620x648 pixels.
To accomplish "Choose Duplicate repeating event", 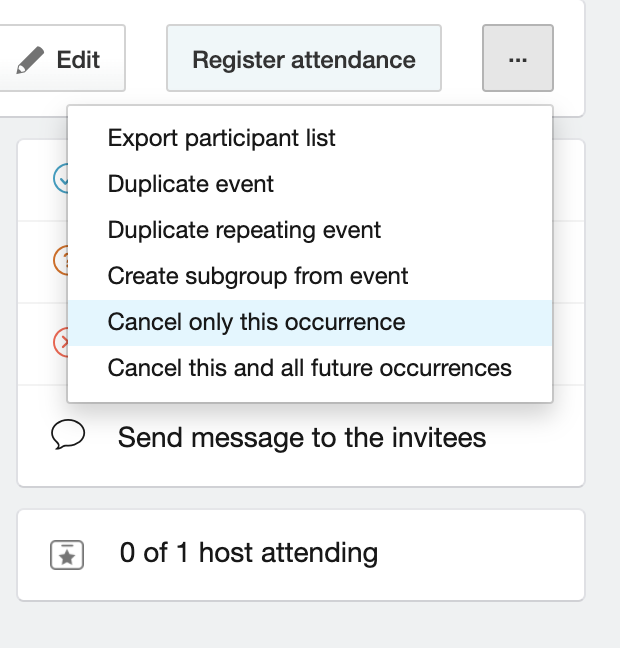I will pyautogui.click(x=244, y=230).
